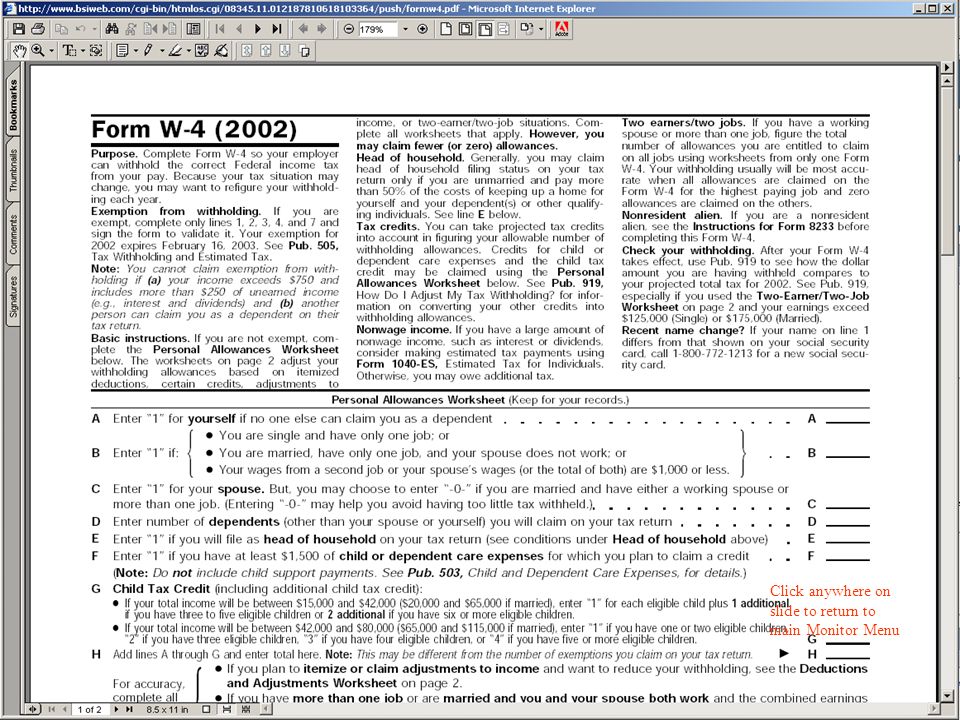Open the Adobe website icon

coord(561,29)
